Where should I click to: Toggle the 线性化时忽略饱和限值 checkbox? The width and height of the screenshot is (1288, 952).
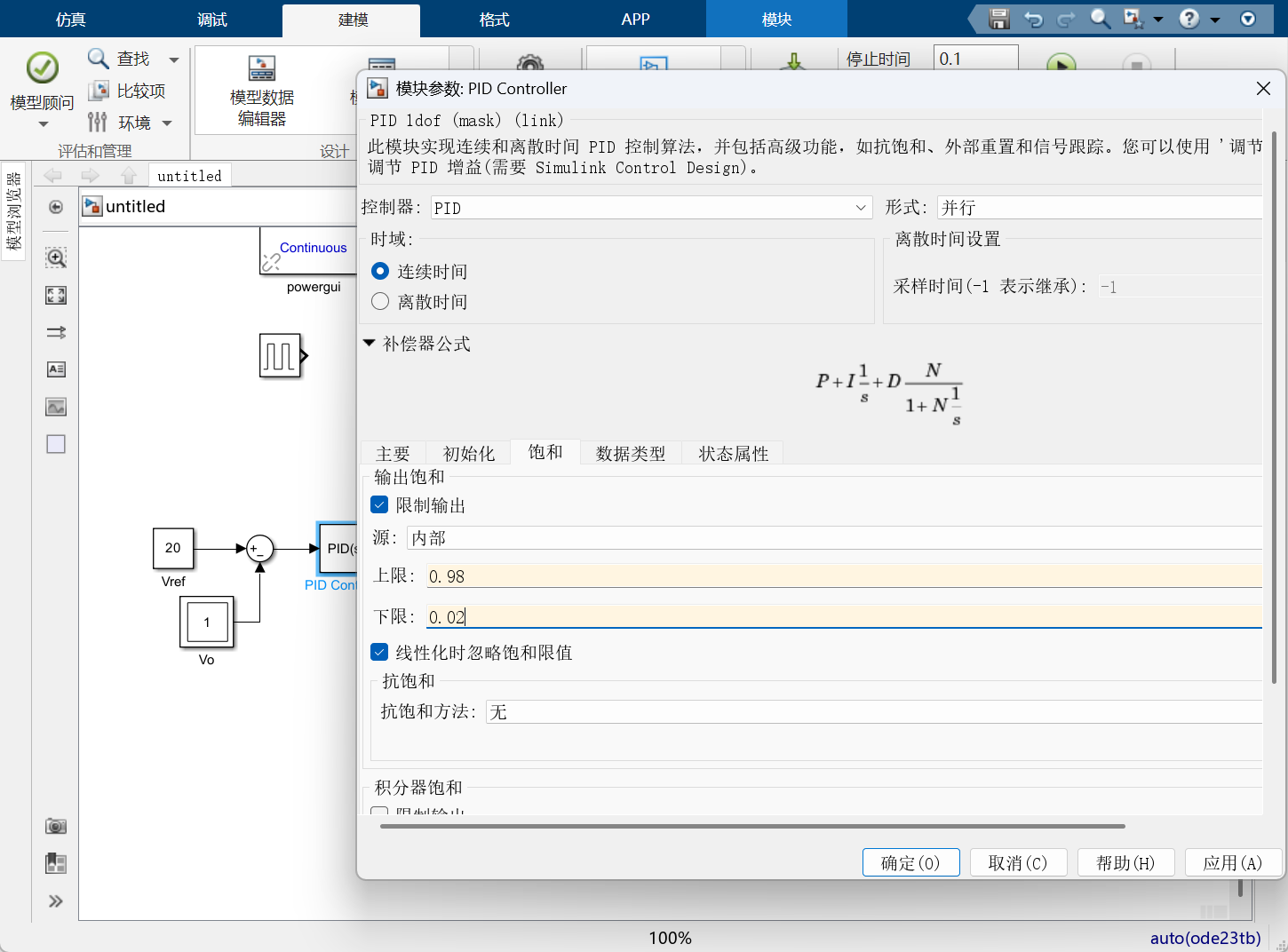pos(379,652)
